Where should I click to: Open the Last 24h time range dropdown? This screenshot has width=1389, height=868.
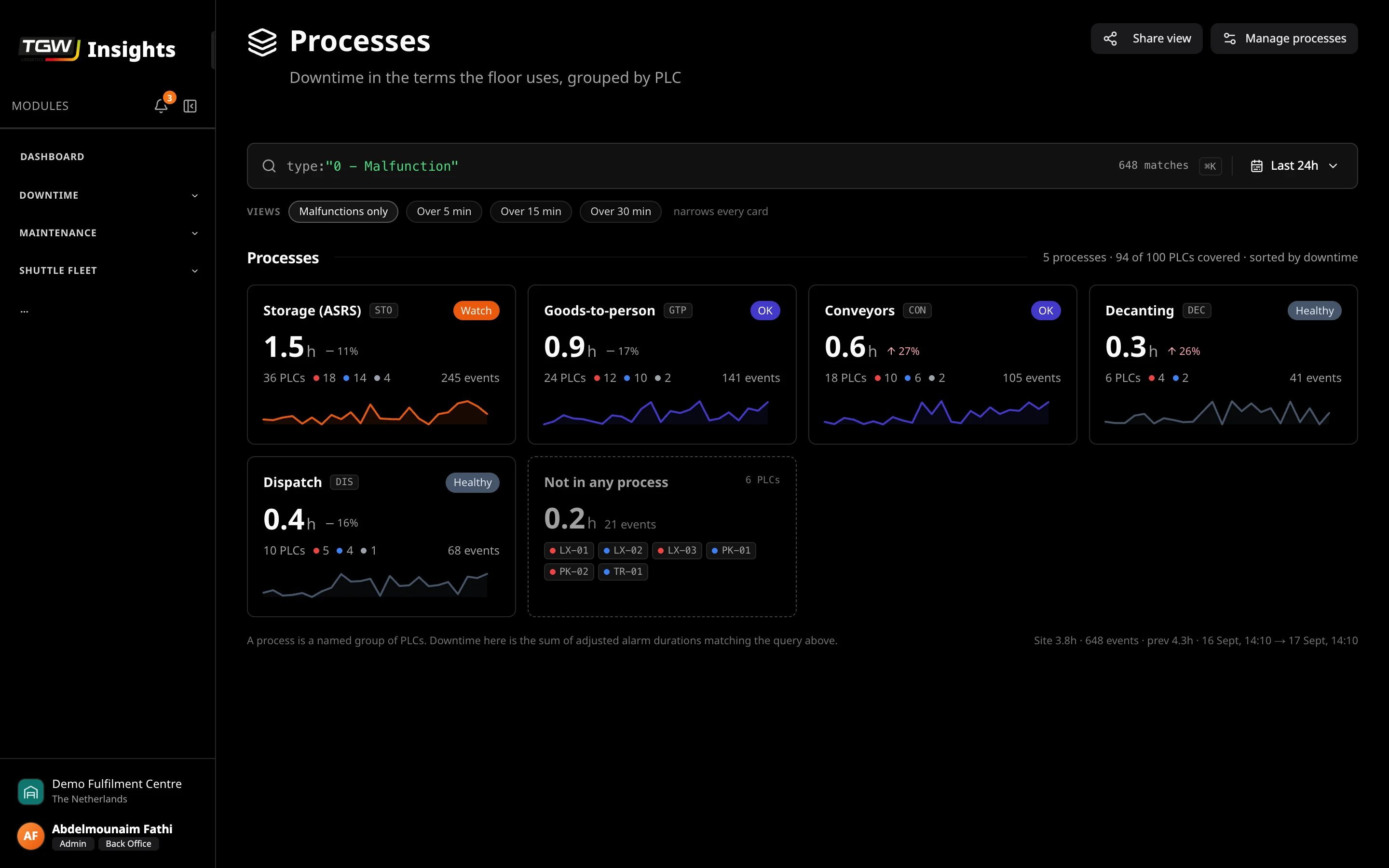pyautogui.click(x=1294, y=166)
